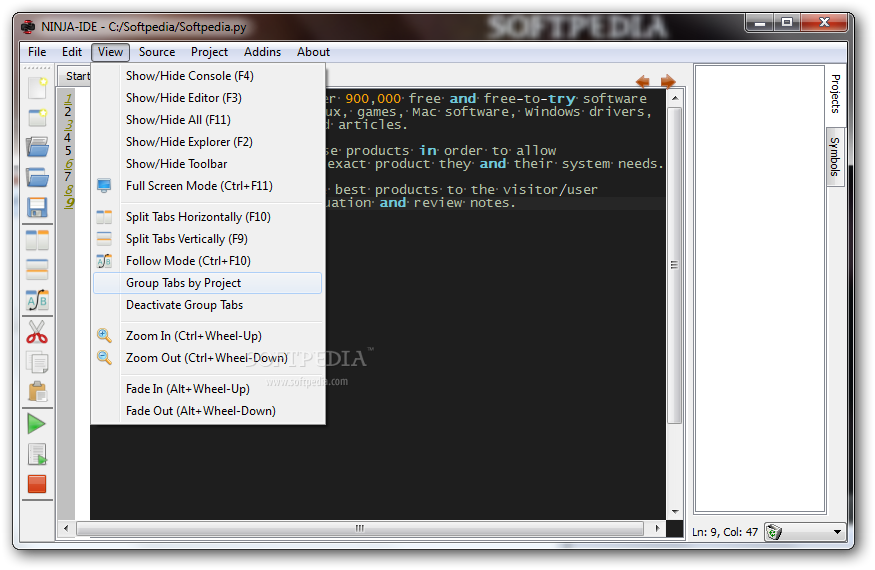This screenshot has height=570, width=875.
Task: Click the orange forward navigation arrow
Action: click(668, 82)
